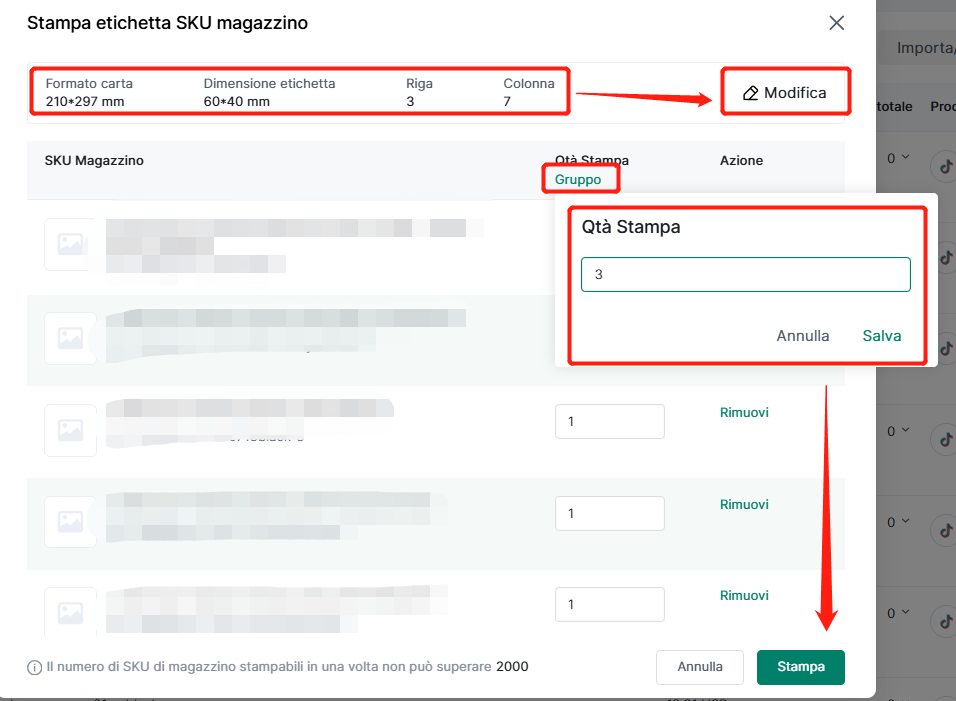Click Salva in the Qtà Stampa popup
Screen dimensions: 956x701
[x=882, y=336]
